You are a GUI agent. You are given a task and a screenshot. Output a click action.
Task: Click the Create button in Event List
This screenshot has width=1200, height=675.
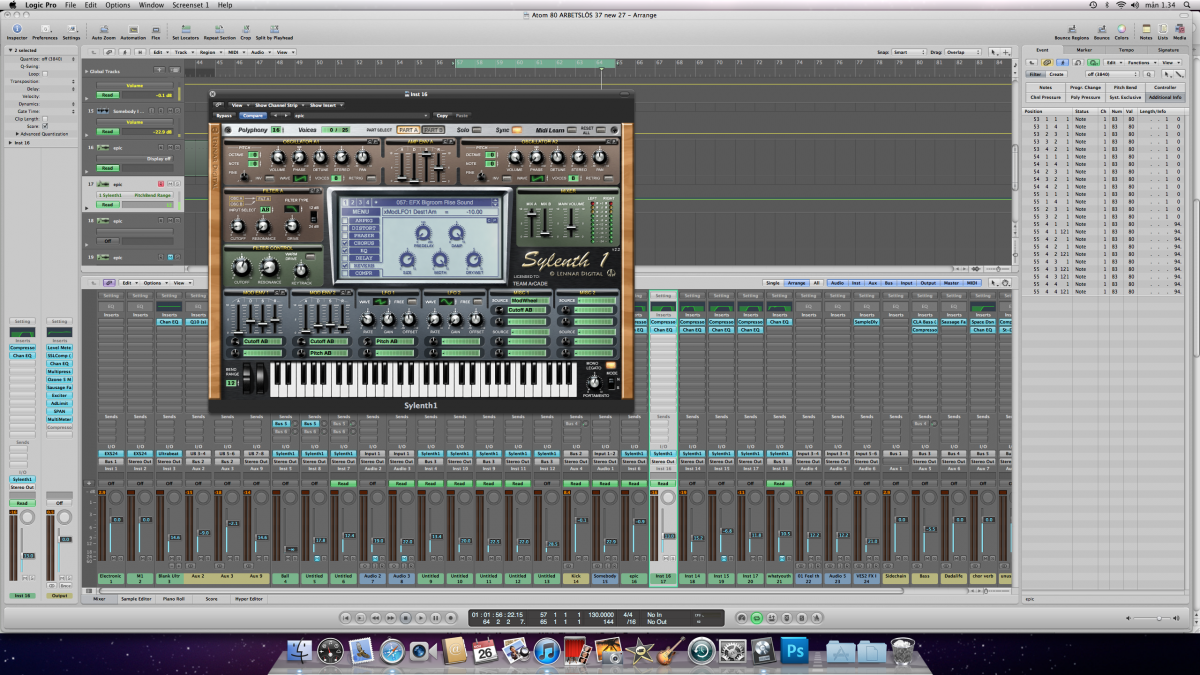(1057, 74)
